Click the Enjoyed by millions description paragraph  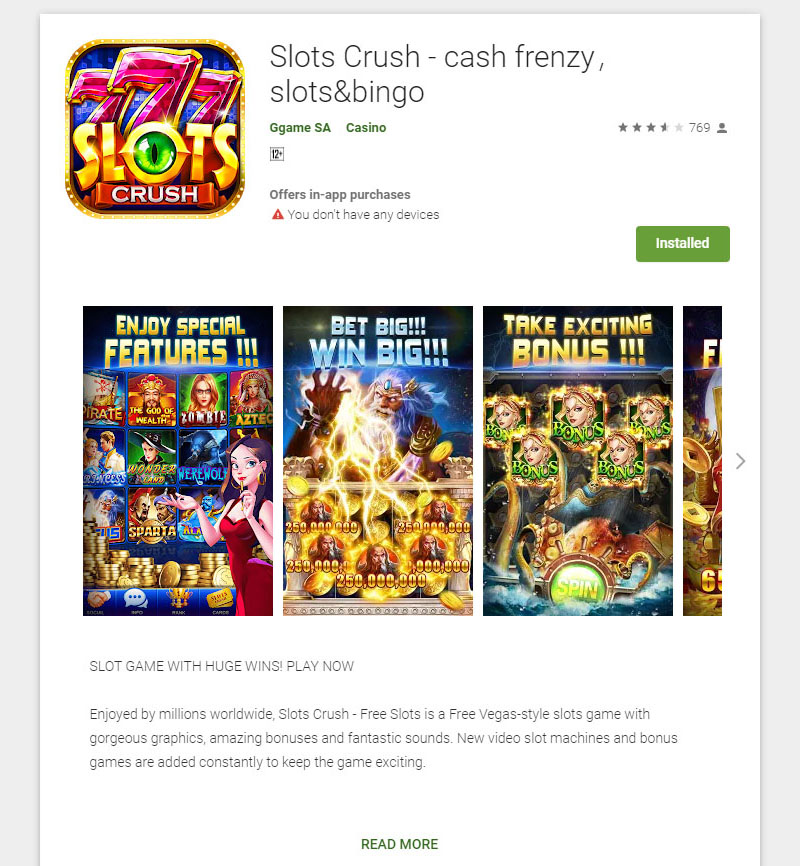(x=383, y=738)
